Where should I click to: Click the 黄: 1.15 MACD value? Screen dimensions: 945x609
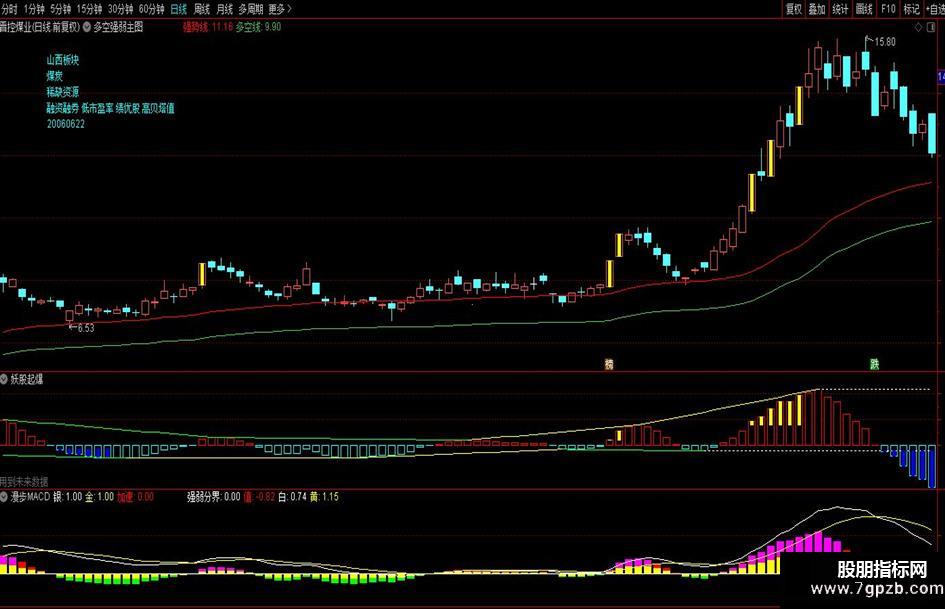324,497
